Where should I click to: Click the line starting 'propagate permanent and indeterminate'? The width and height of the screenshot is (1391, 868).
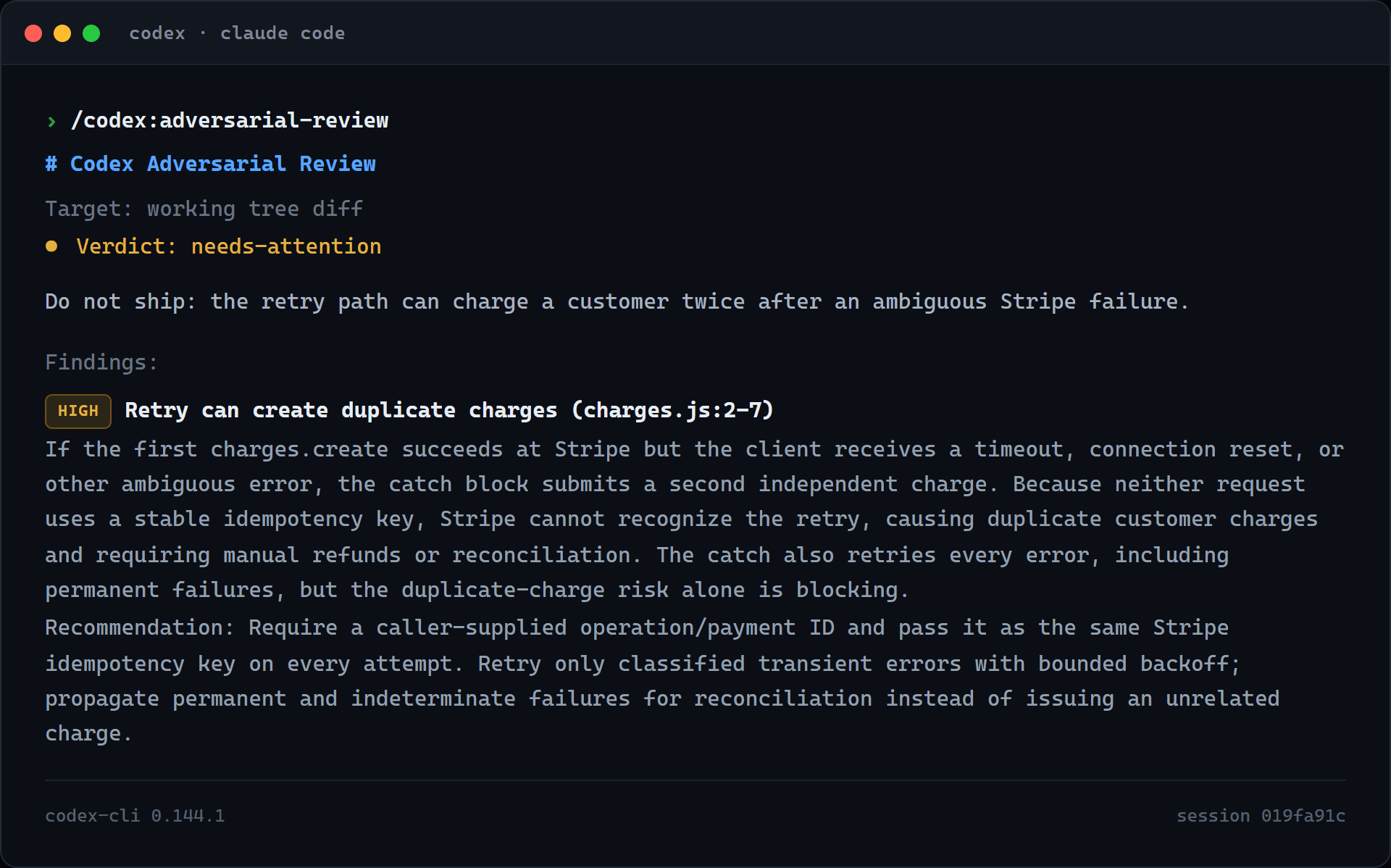662,698
